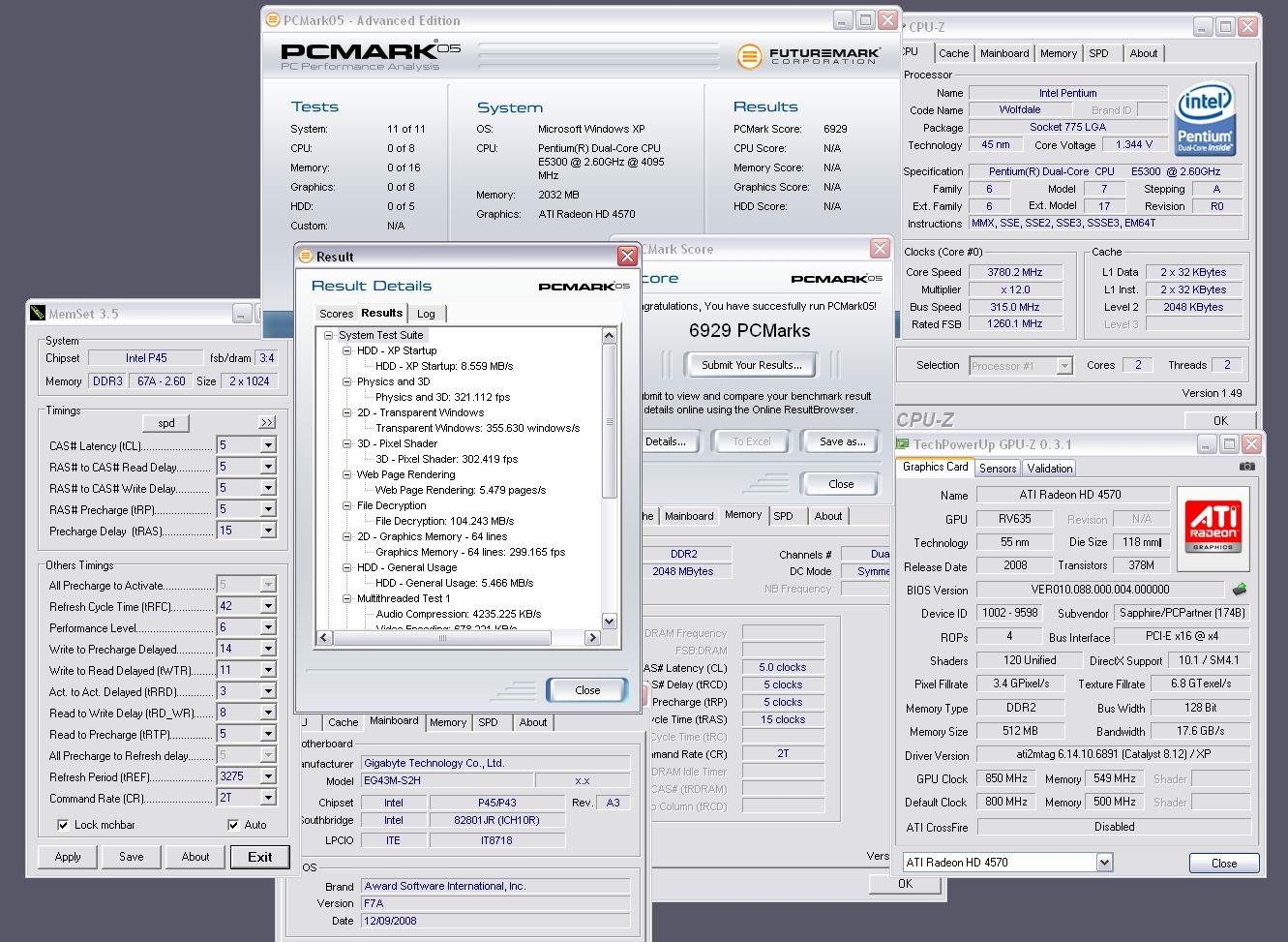Click the Close button in GPU-Z
The image size is (1288, 942).
[x=1224, y=863]
